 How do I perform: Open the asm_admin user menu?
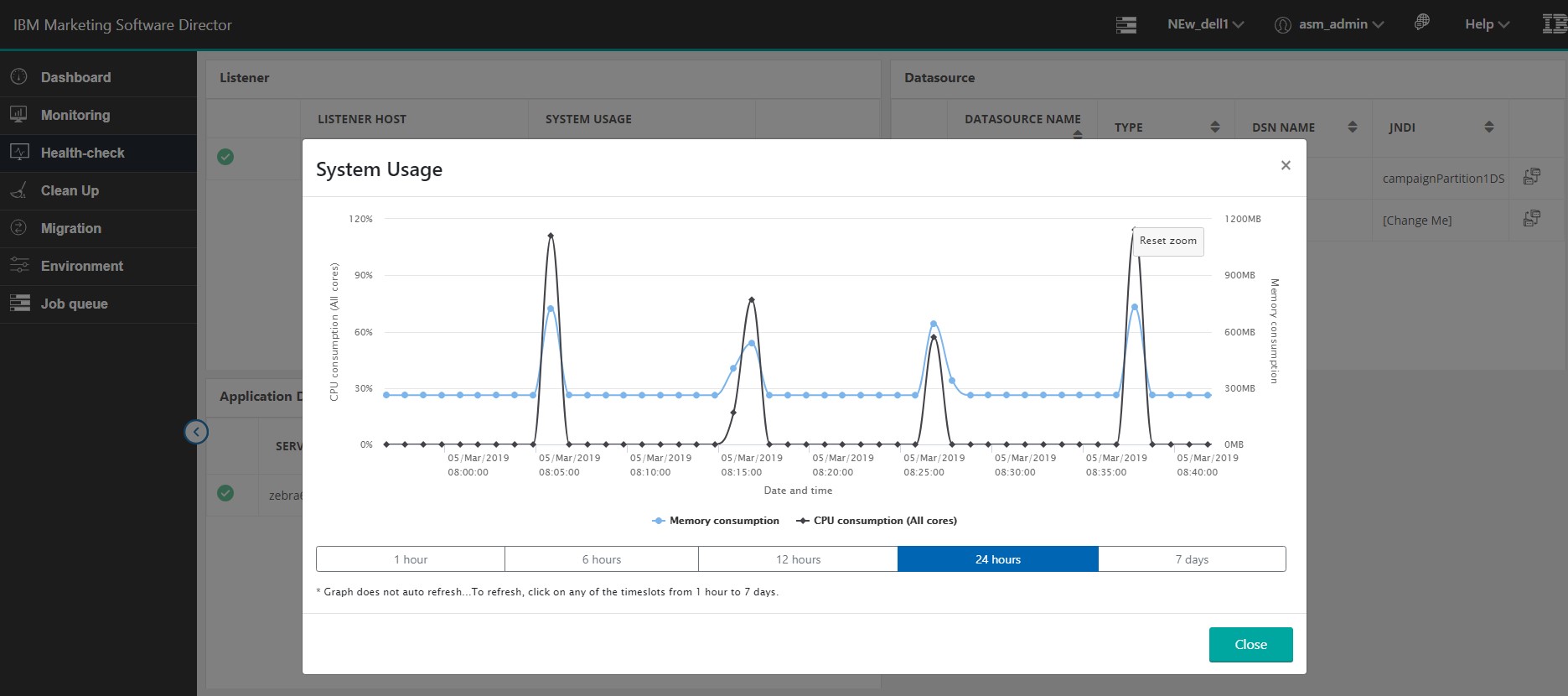[1341, 24]
